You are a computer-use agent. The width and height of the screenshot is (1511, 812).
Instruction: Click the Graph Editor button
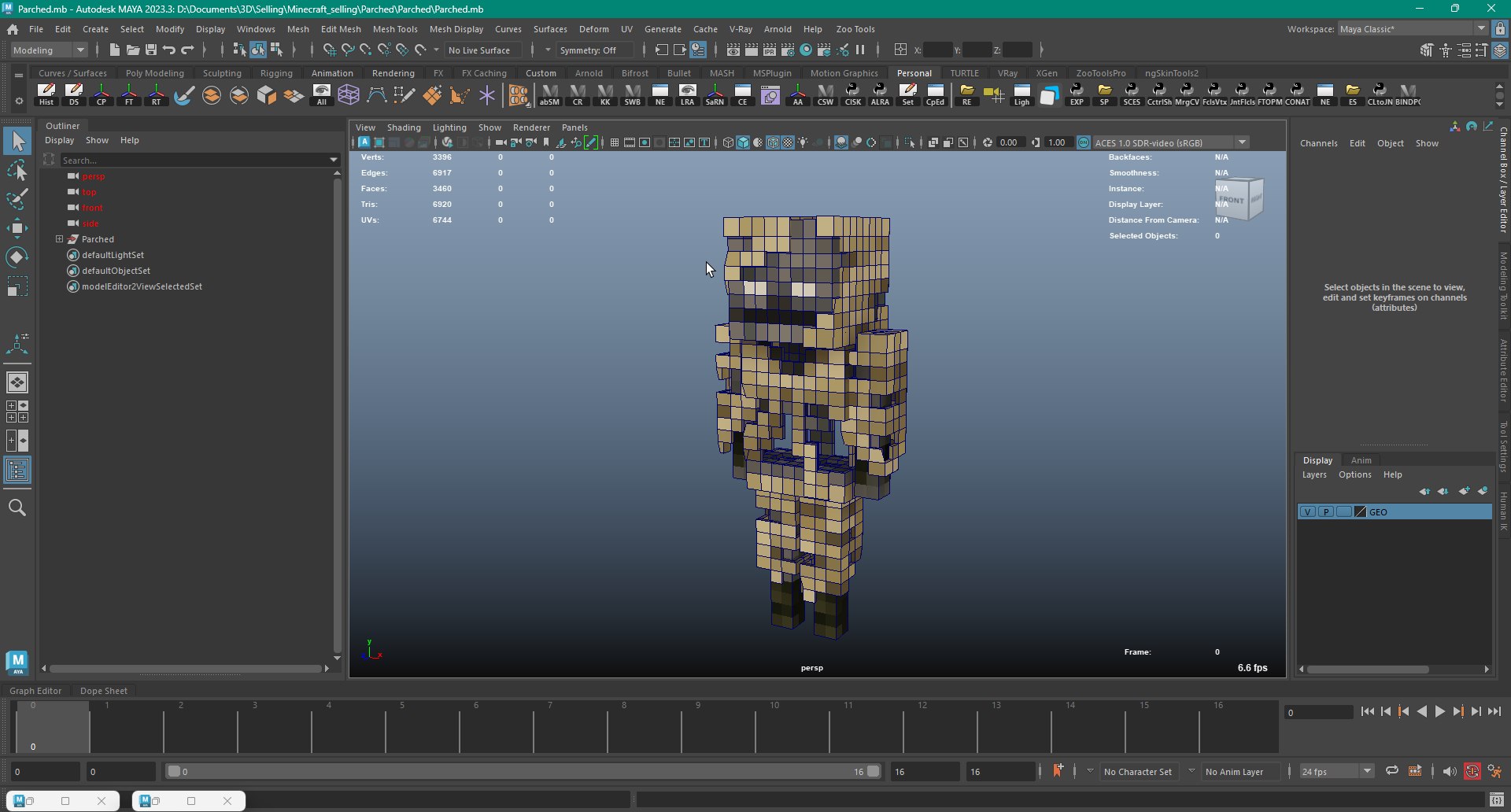click(x=35, y=691)
